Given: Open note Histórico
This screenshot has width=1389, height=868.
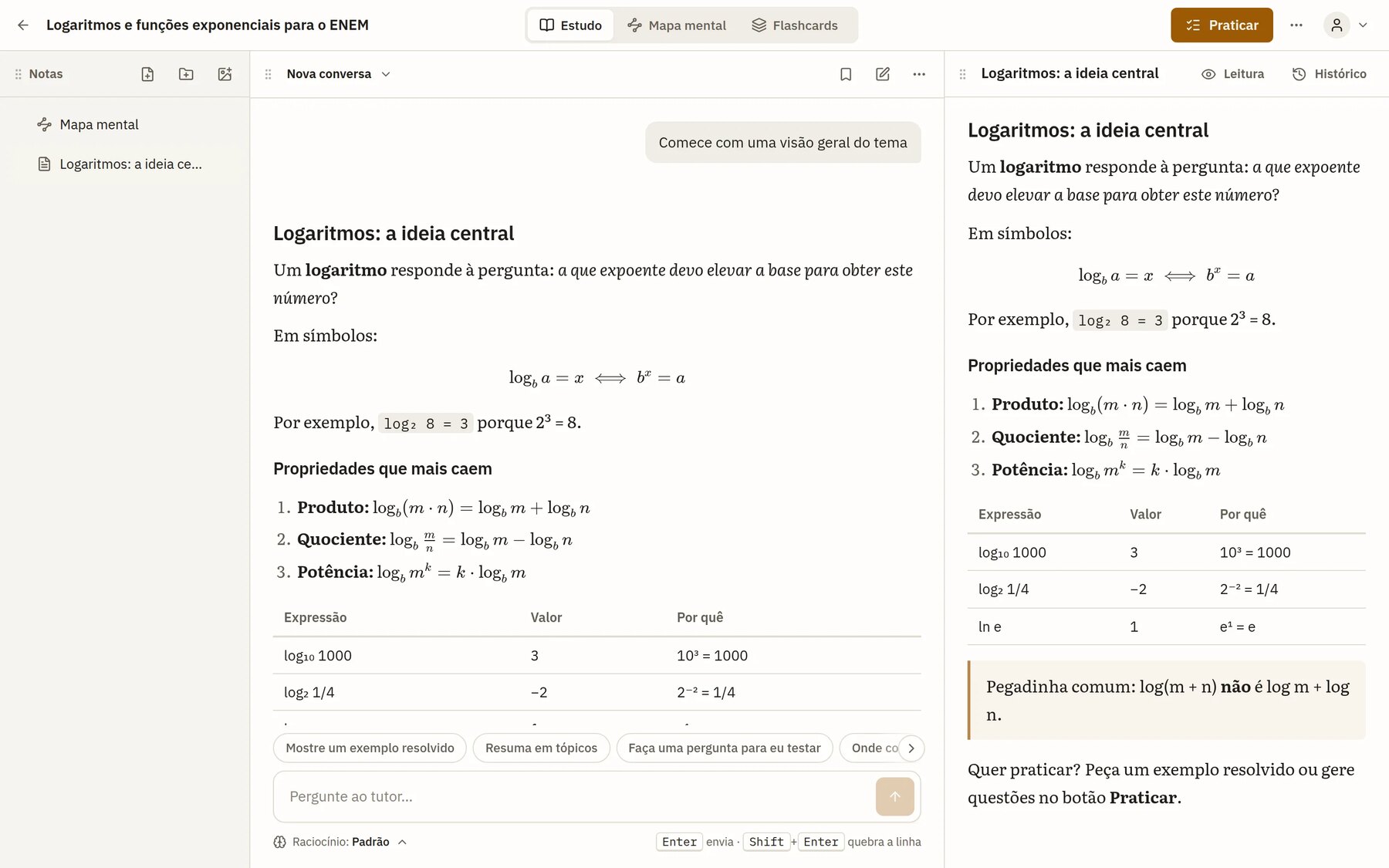Looking at the screenshot, I should (x=1329, y=74).
